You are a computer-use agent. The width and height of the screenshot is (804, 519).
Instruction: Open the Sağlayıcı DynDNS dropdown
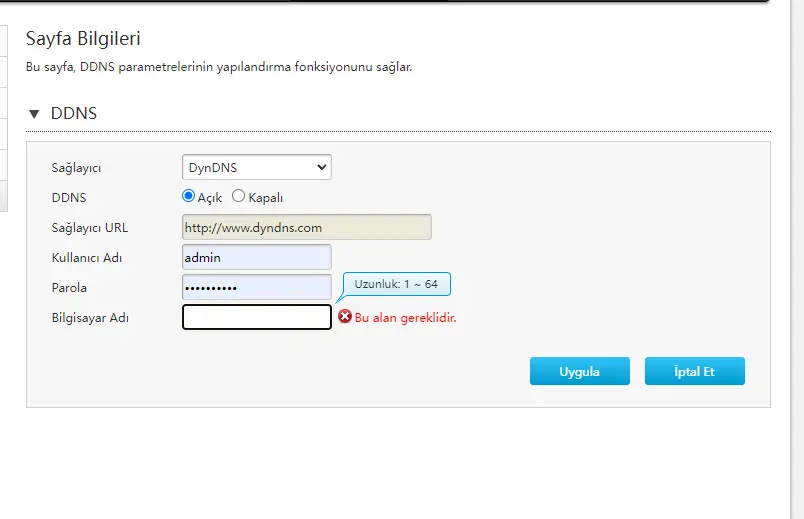pyautogui.click(x=256, y=167)
